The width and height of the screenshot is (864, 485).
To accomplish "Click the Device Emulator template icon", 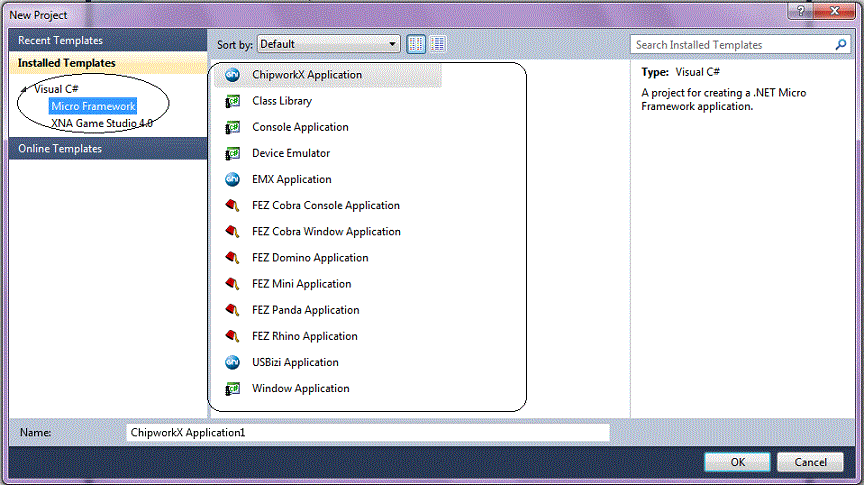I will coord(233,153).
